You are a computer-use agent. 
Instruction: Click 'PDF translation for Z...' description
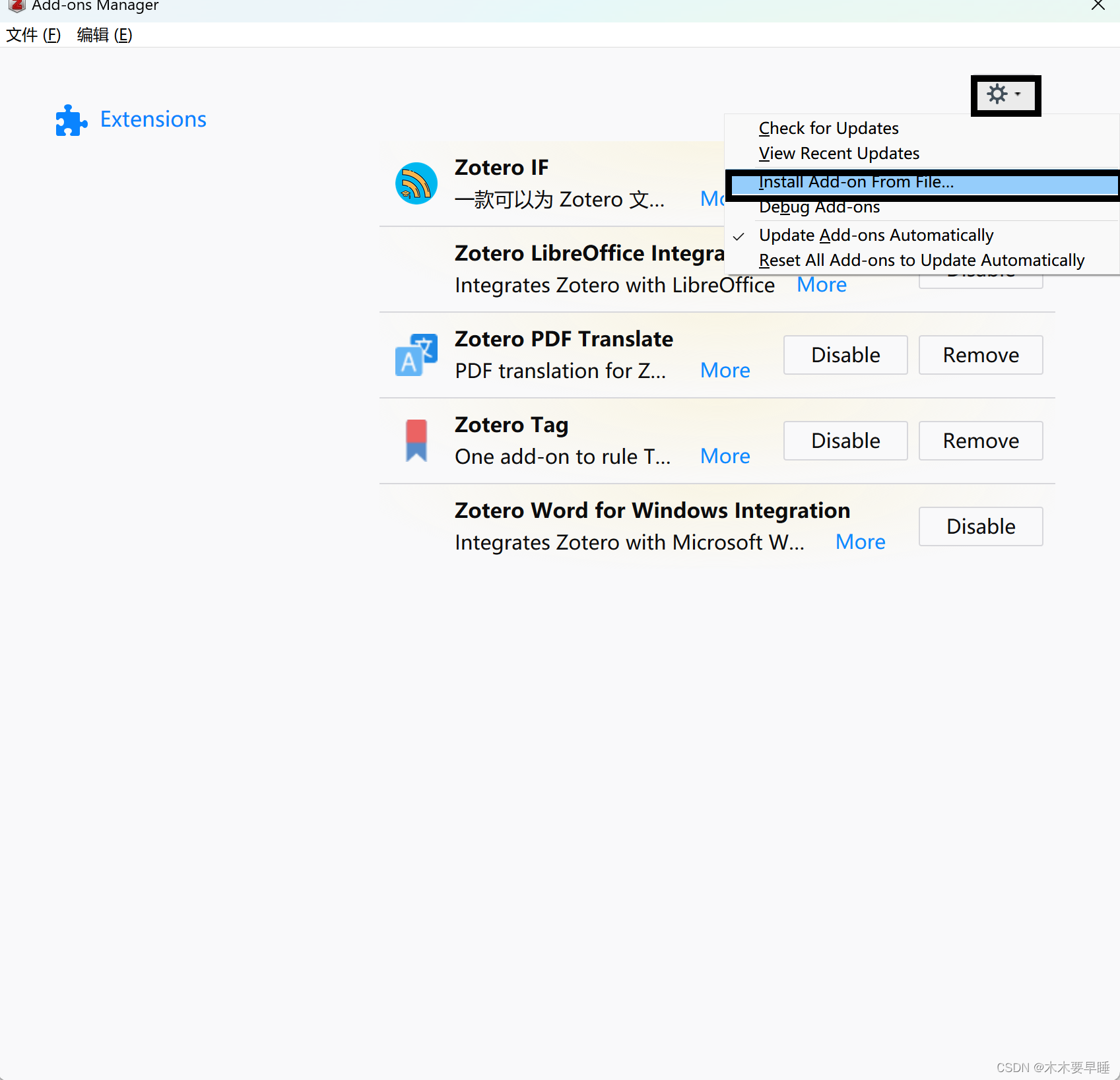[x=560, y=371]
